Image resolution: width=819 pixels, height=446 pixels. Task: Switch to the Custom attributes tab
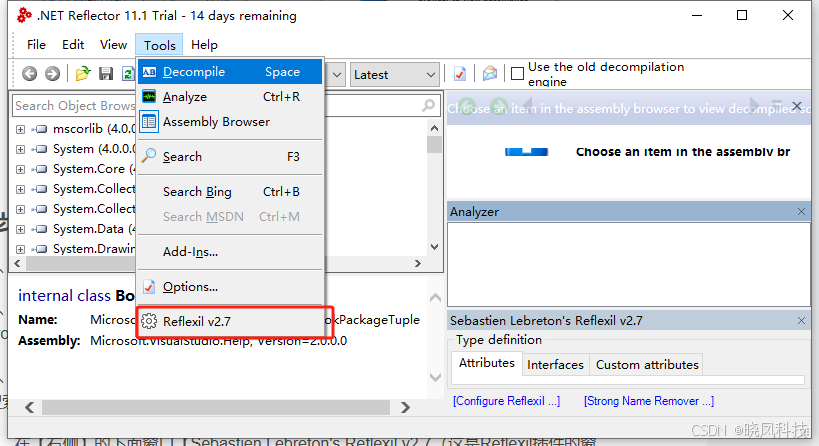coord(647,365)
